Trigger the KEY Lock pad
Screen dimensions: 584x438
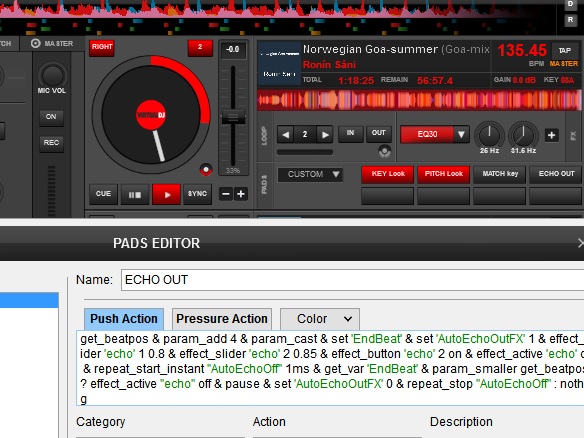point(388,174)
